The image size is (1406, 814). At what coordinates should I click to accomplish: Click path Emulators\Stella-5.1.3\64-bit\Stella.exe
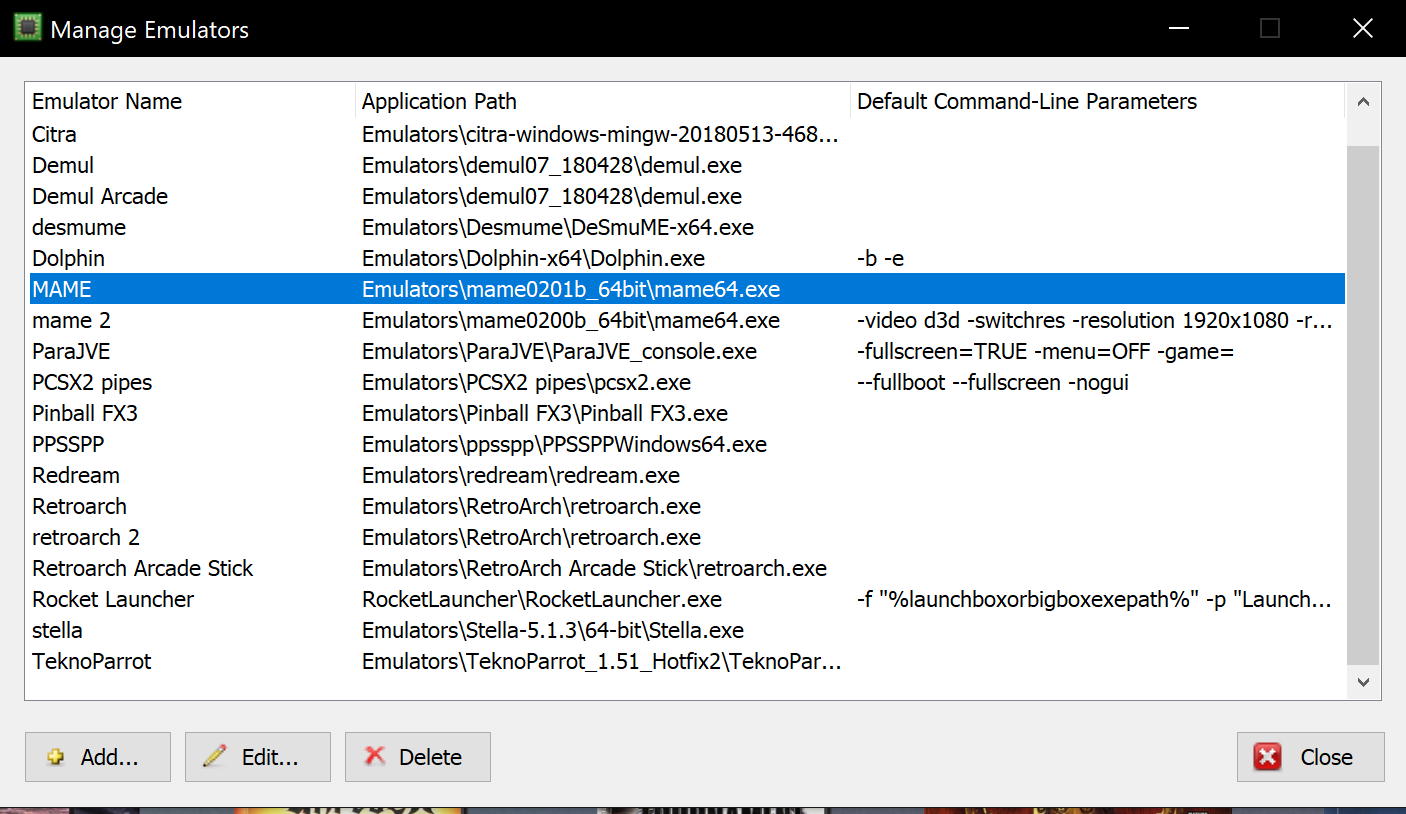(553, 630)
